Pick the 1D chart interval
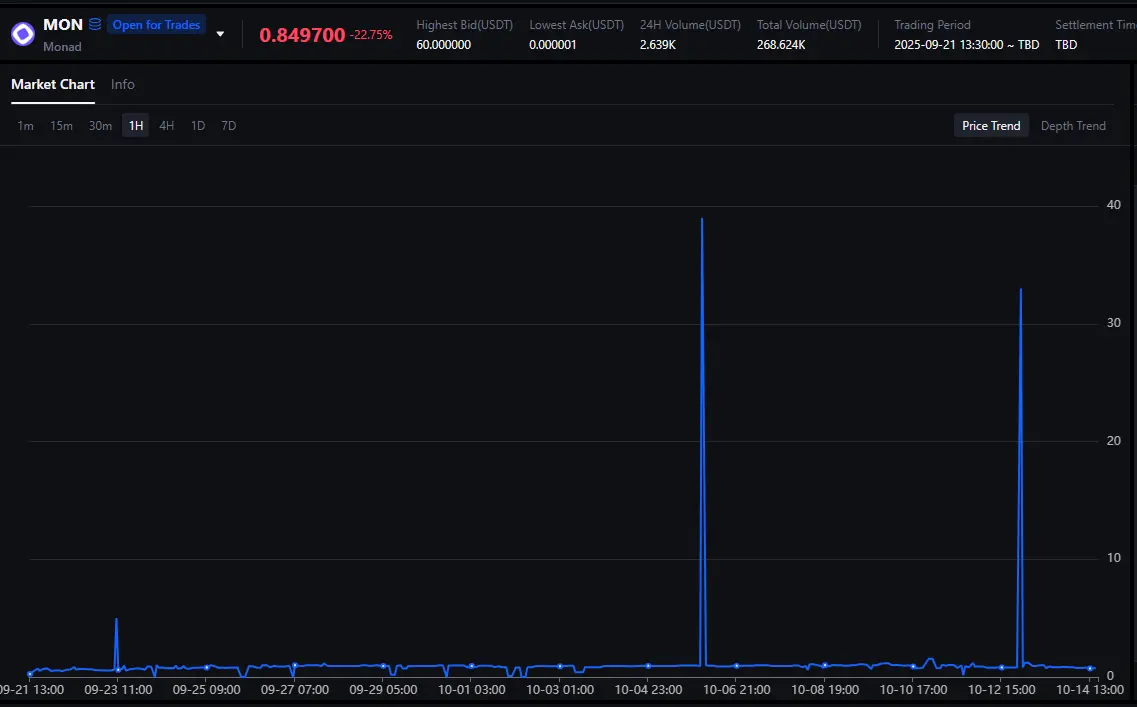This screenshot has height=707, width=1137. [x=198, y=126]
